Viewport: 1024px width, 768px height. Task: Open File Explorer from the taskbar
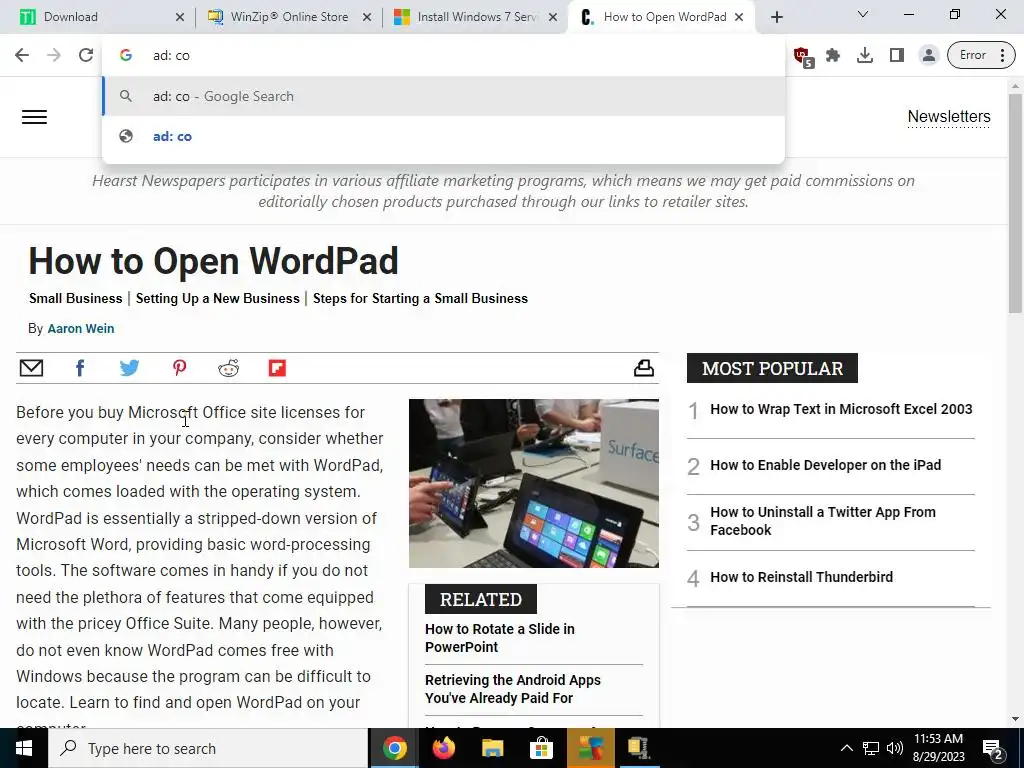pyautogui.click(x=492, y=748)
